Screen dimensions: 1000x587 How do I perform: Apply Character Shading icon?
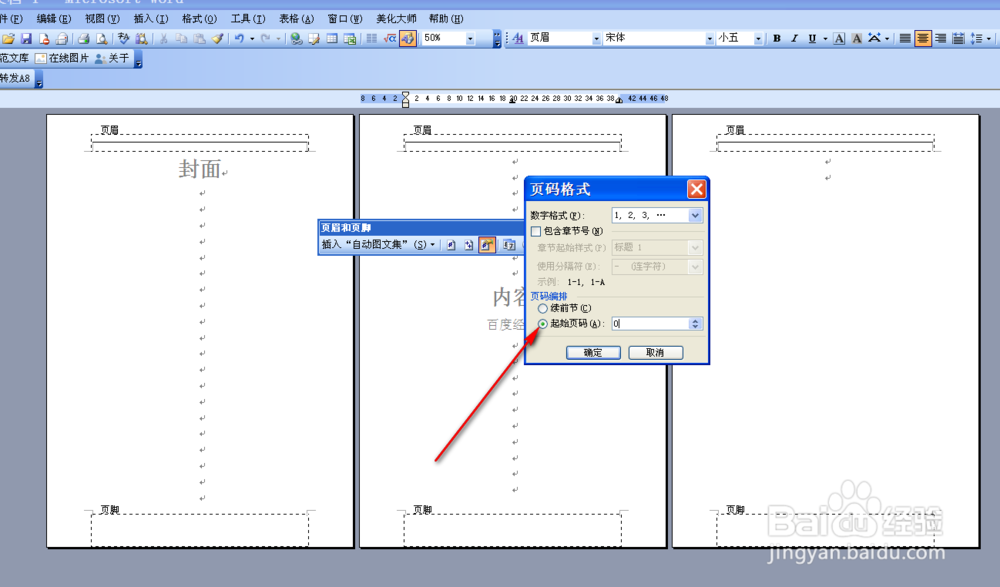tap(857, 39)
